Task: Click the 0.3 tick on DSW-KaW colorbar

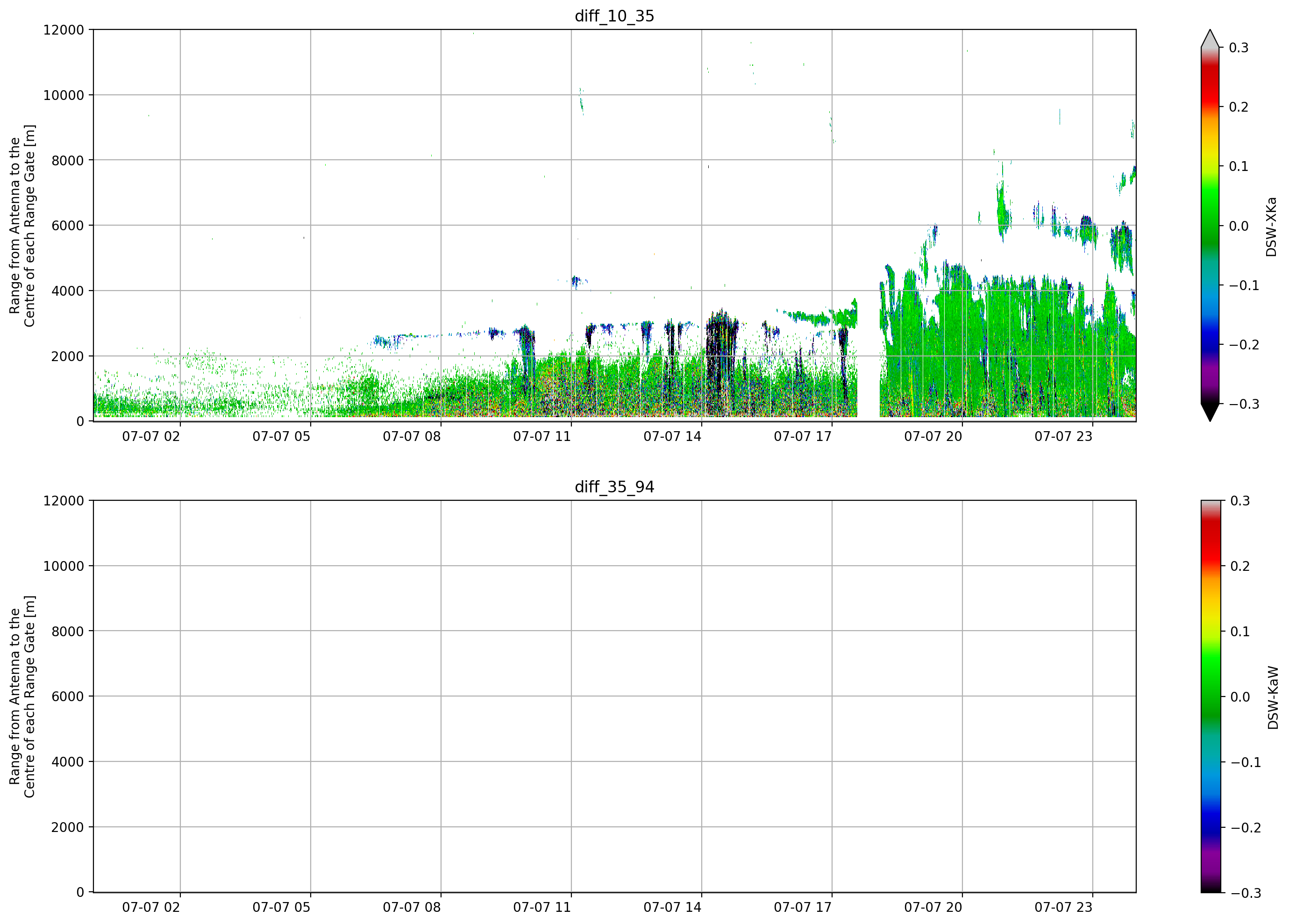Action: pos(1240,501)
